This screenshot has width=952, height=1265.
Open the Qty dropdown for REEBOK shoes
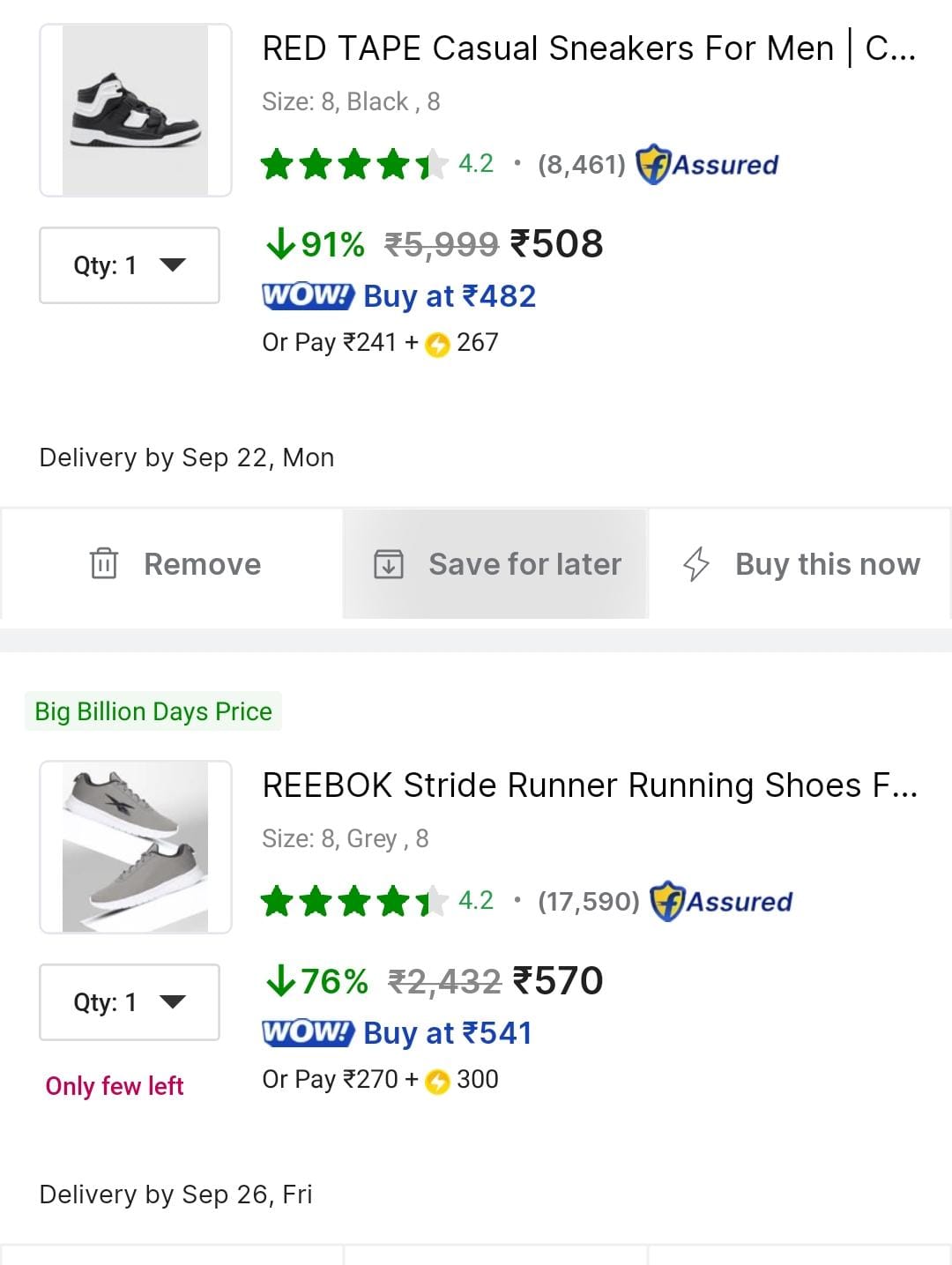[x=130, y=1002]
